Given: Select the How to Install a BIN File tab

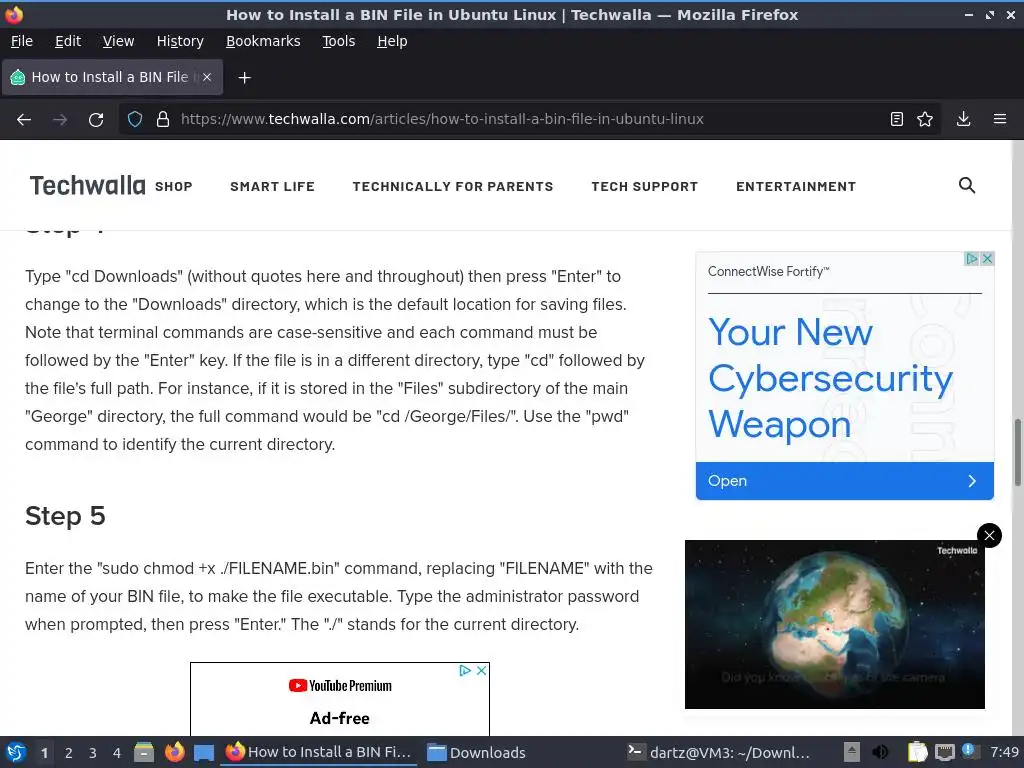Looking at the screenshot, I should [112, 77].
